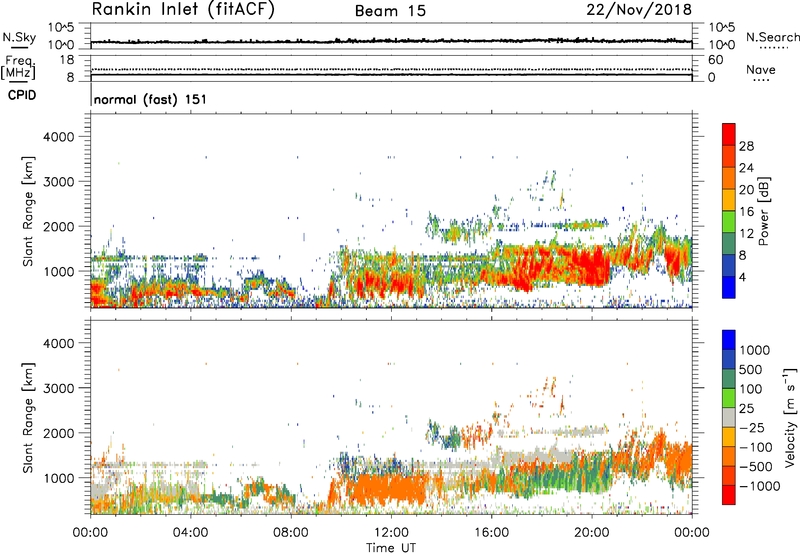Screen dimensions: 800x554
Task: Click the '100' label on the Velocity scale
Action: point(751,389)
